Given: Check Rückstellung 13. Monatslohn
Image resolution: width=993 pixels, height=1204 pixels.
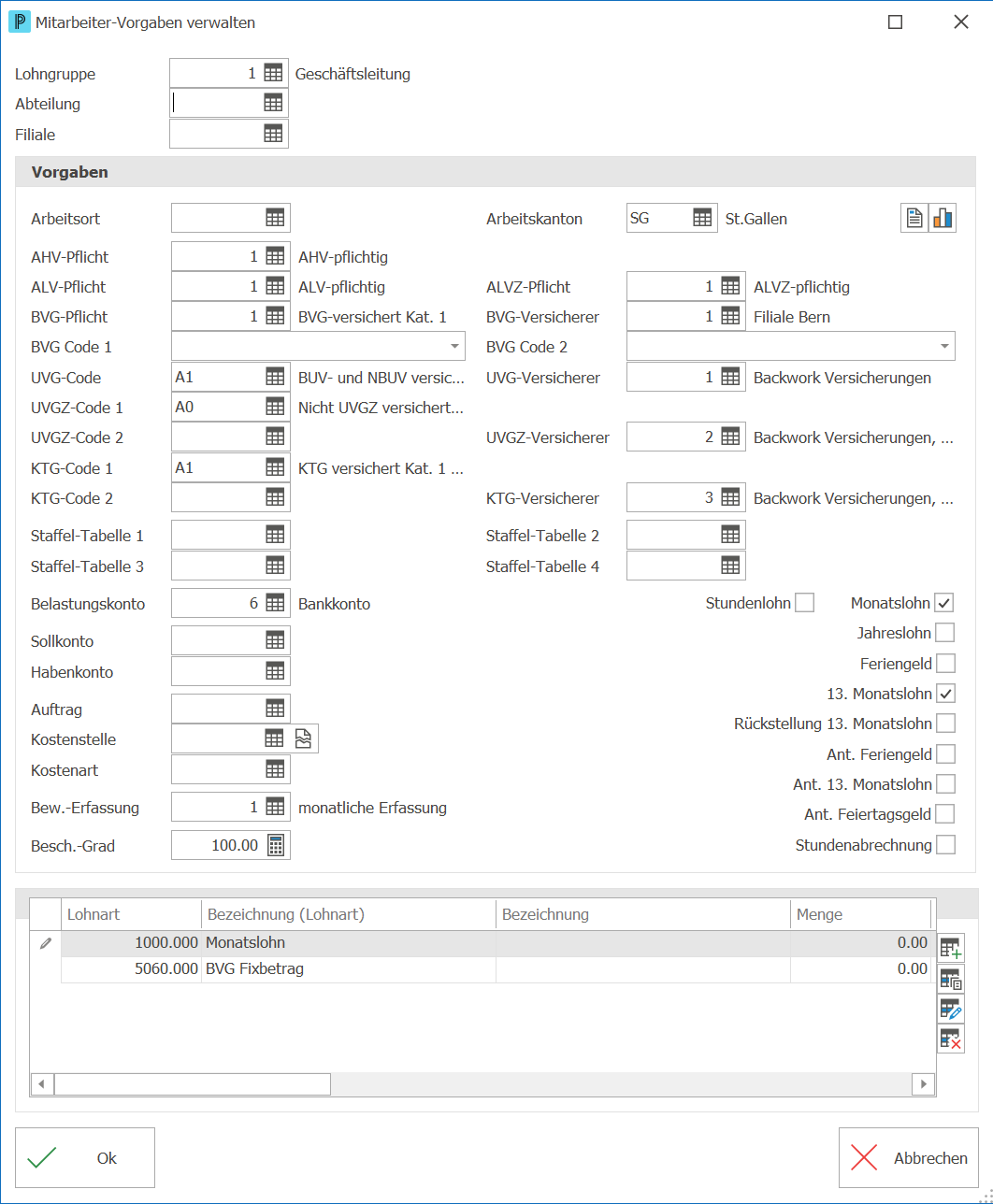Looking at the screenshot, I should (x=945, y=723).
